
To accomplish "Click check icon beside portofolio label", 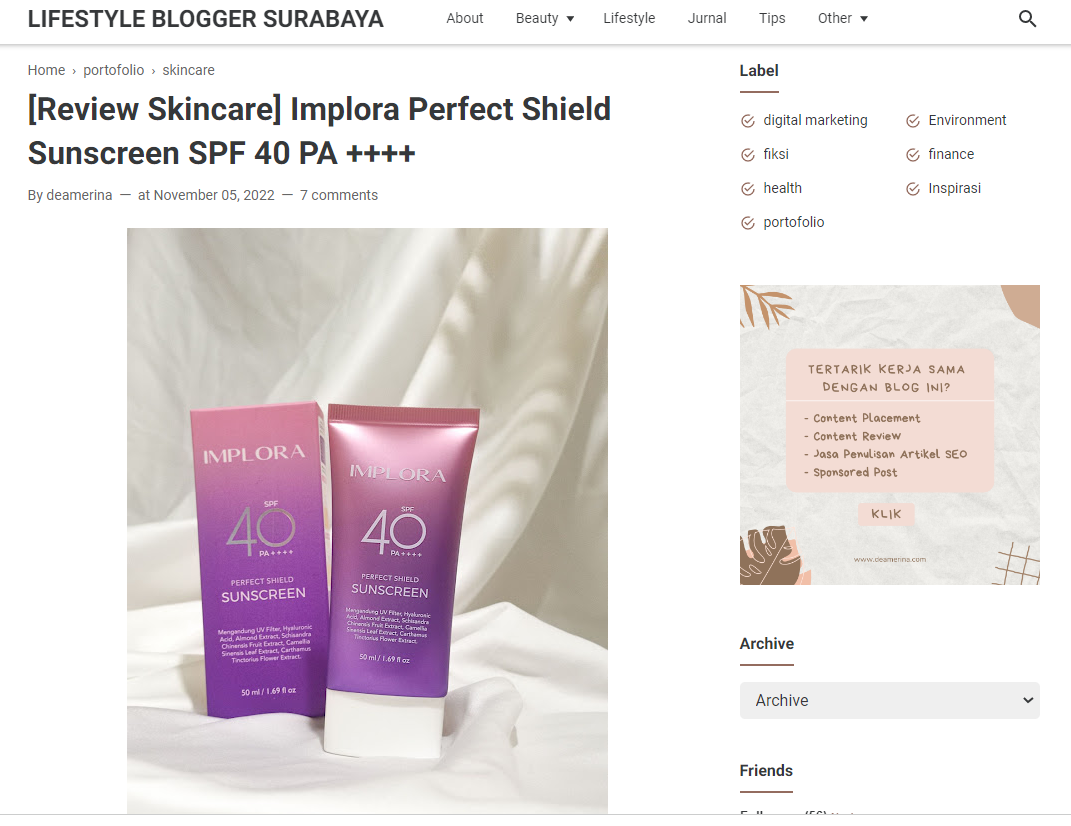I will (x=748, y=223).
